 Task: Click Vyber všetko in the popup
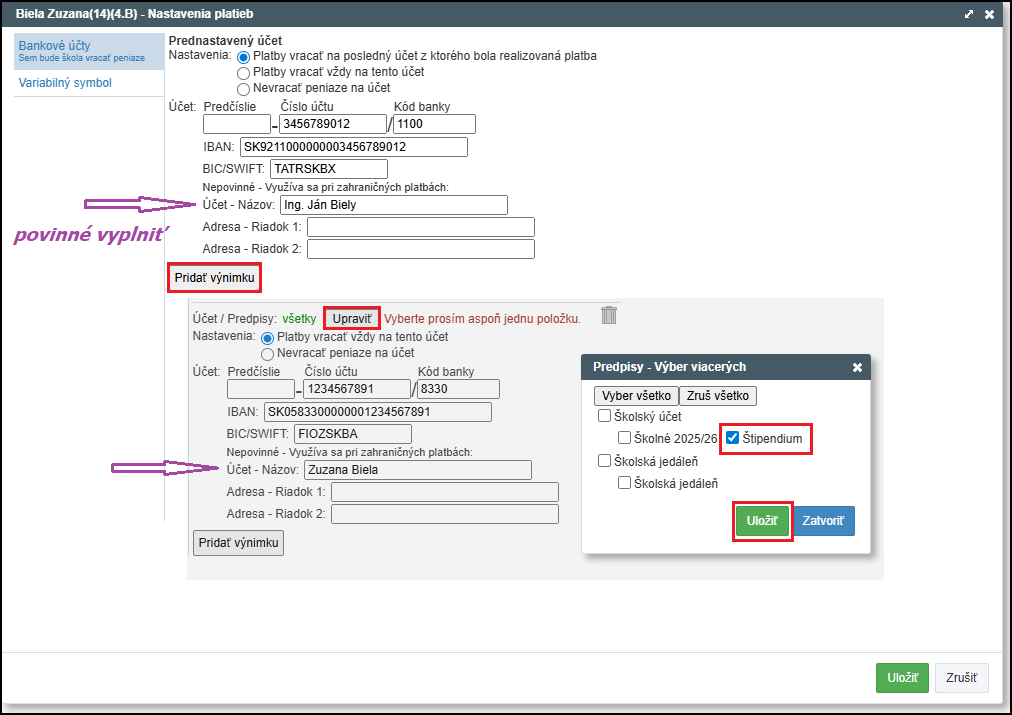click(x=636, y=395)
